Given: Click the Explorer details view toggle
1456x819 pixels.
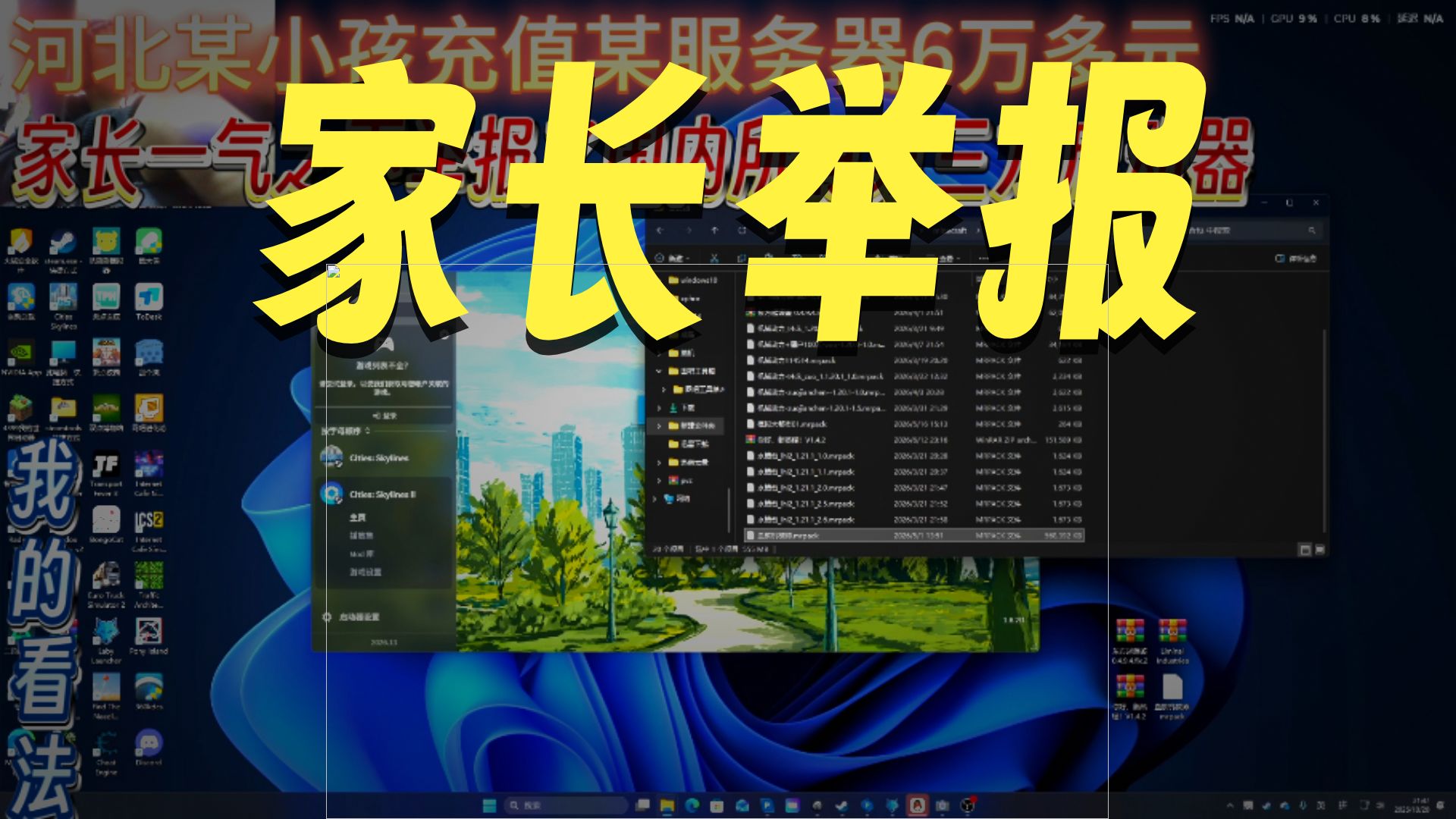Looking at the screenshot, I should click(x=1305, y=549).
